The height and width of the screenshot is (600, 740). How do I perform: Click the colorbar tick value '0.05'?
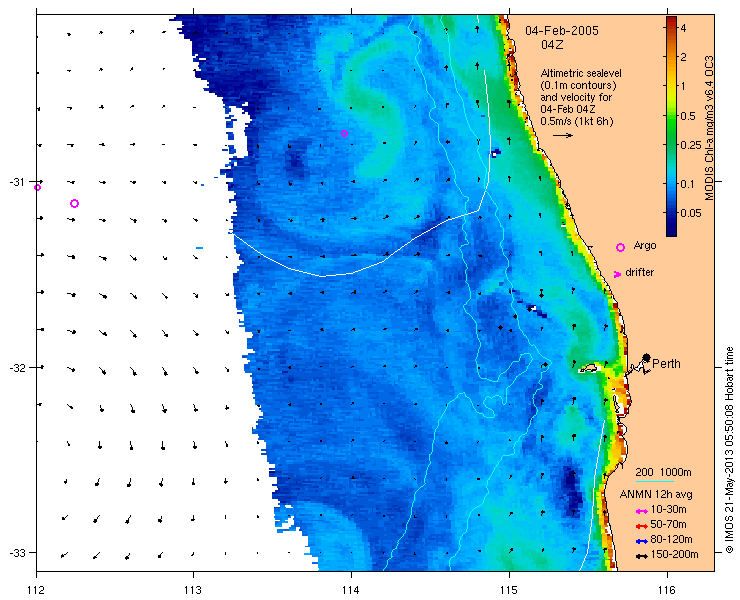692,213
